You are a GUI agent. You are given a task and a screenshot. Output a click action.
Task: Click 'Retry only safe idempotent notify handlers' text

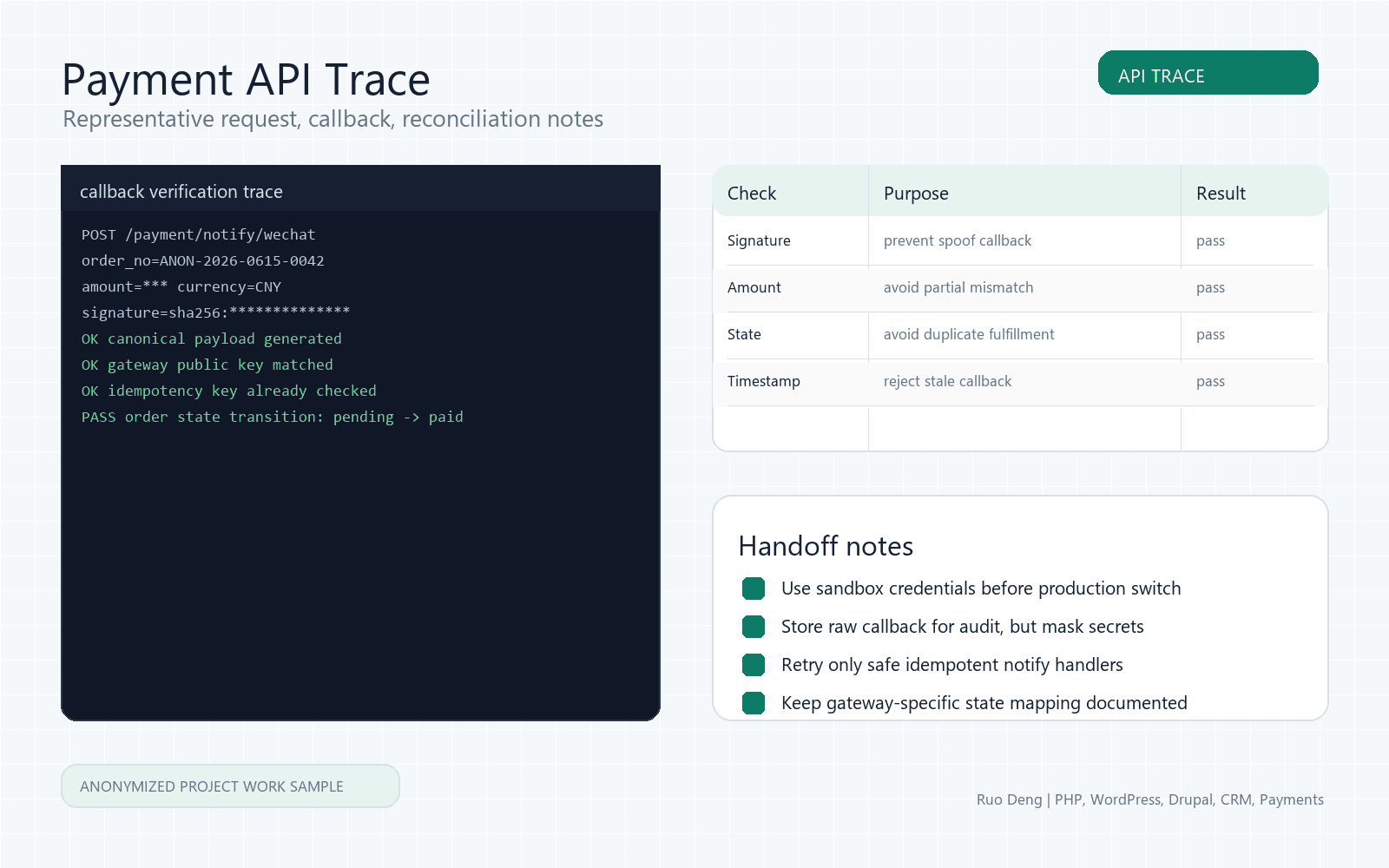(952, 665)
